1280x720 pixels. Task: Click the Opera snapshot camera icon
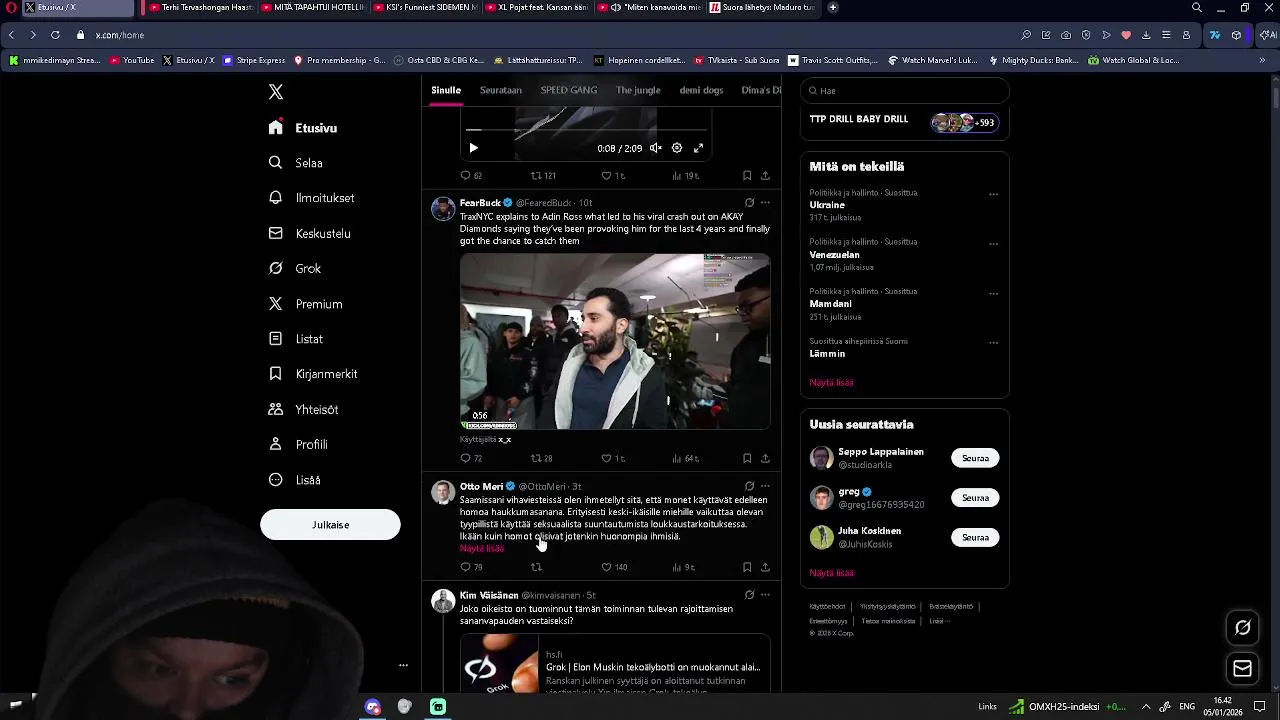click(x=1066, y=35)
